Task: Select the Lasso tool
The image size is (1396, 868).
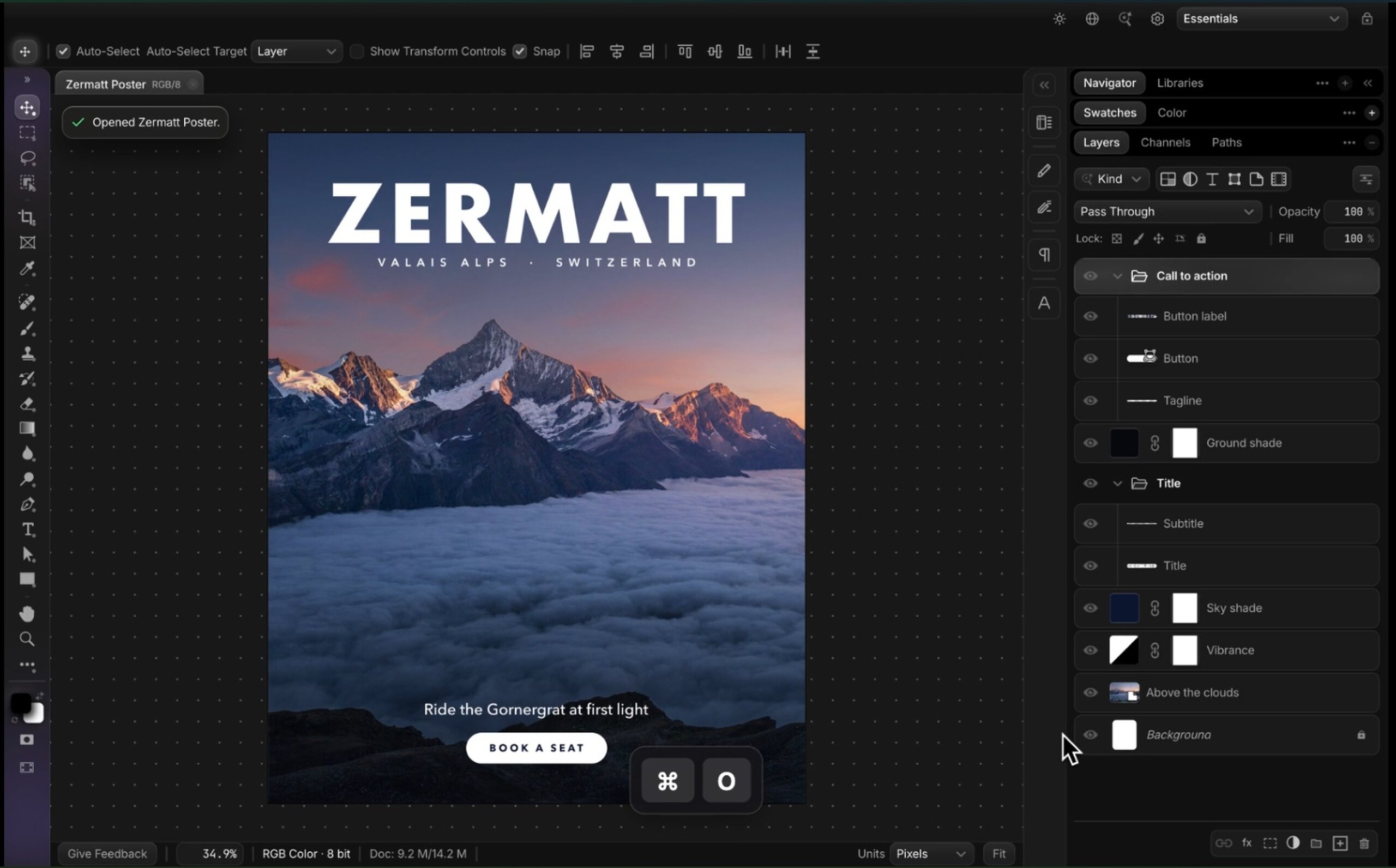Action: point(28,157)
